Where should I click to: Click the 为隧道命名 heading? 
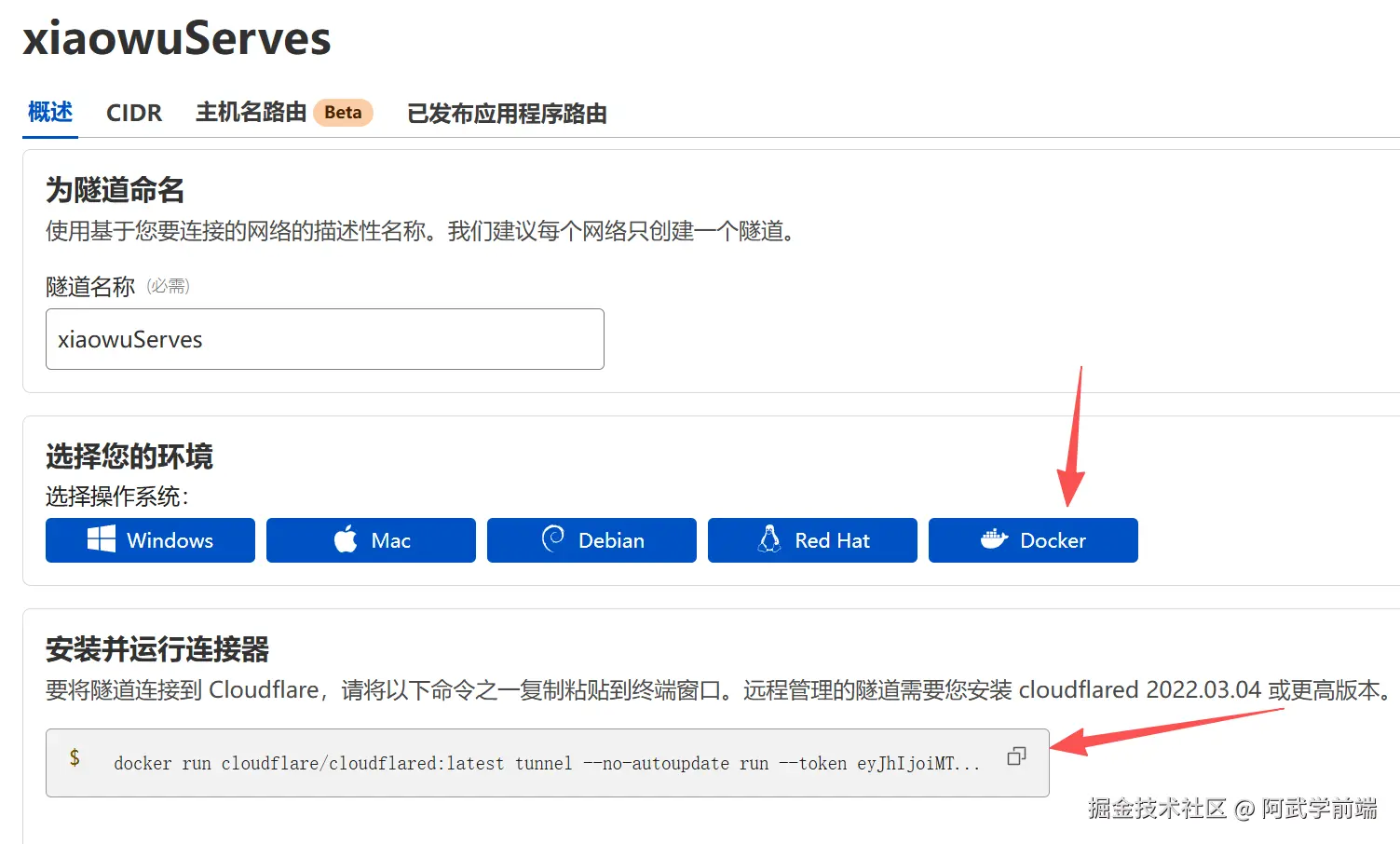point(116,190)
